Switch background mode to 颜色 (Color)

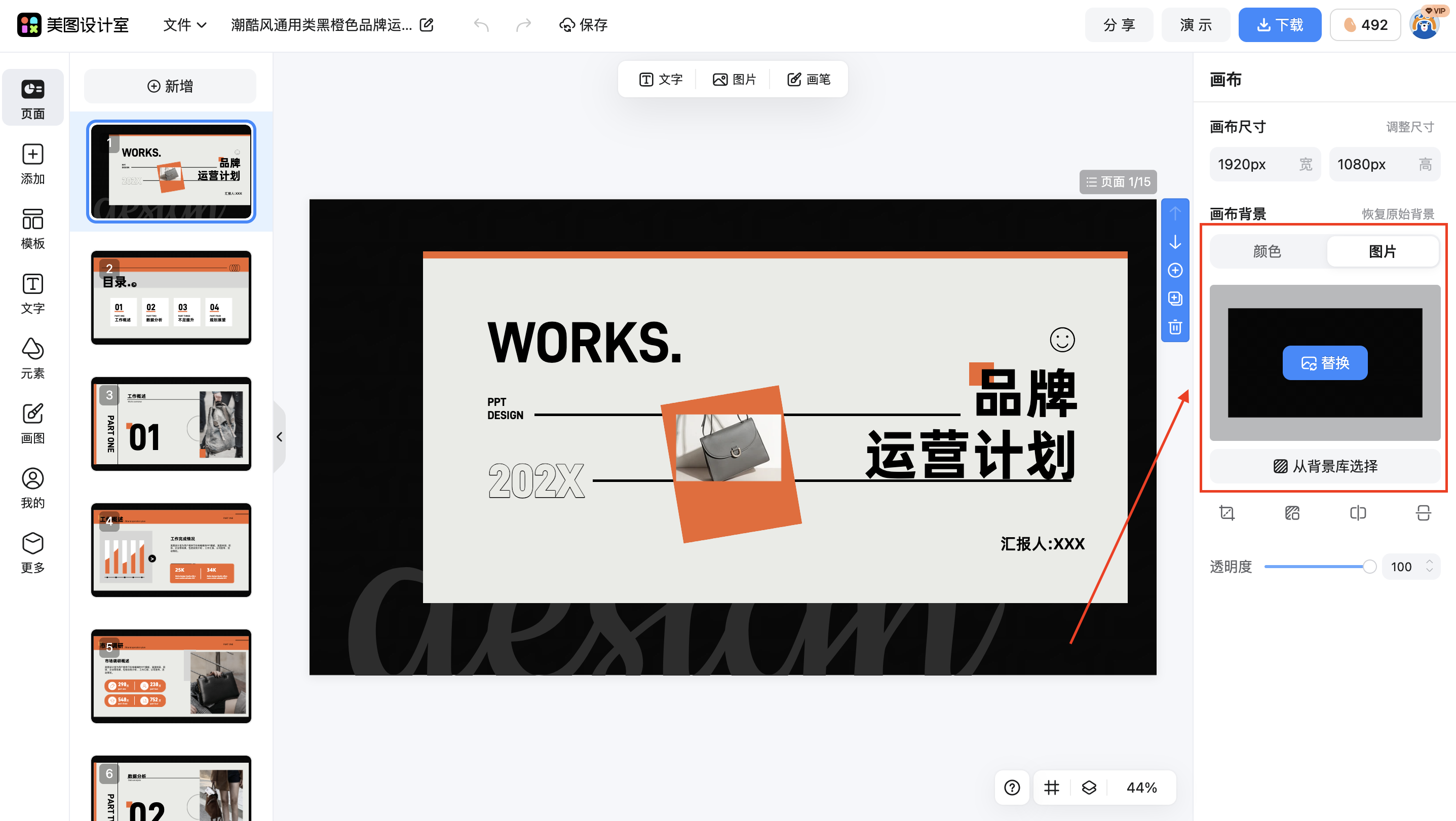pos(1266,251)
